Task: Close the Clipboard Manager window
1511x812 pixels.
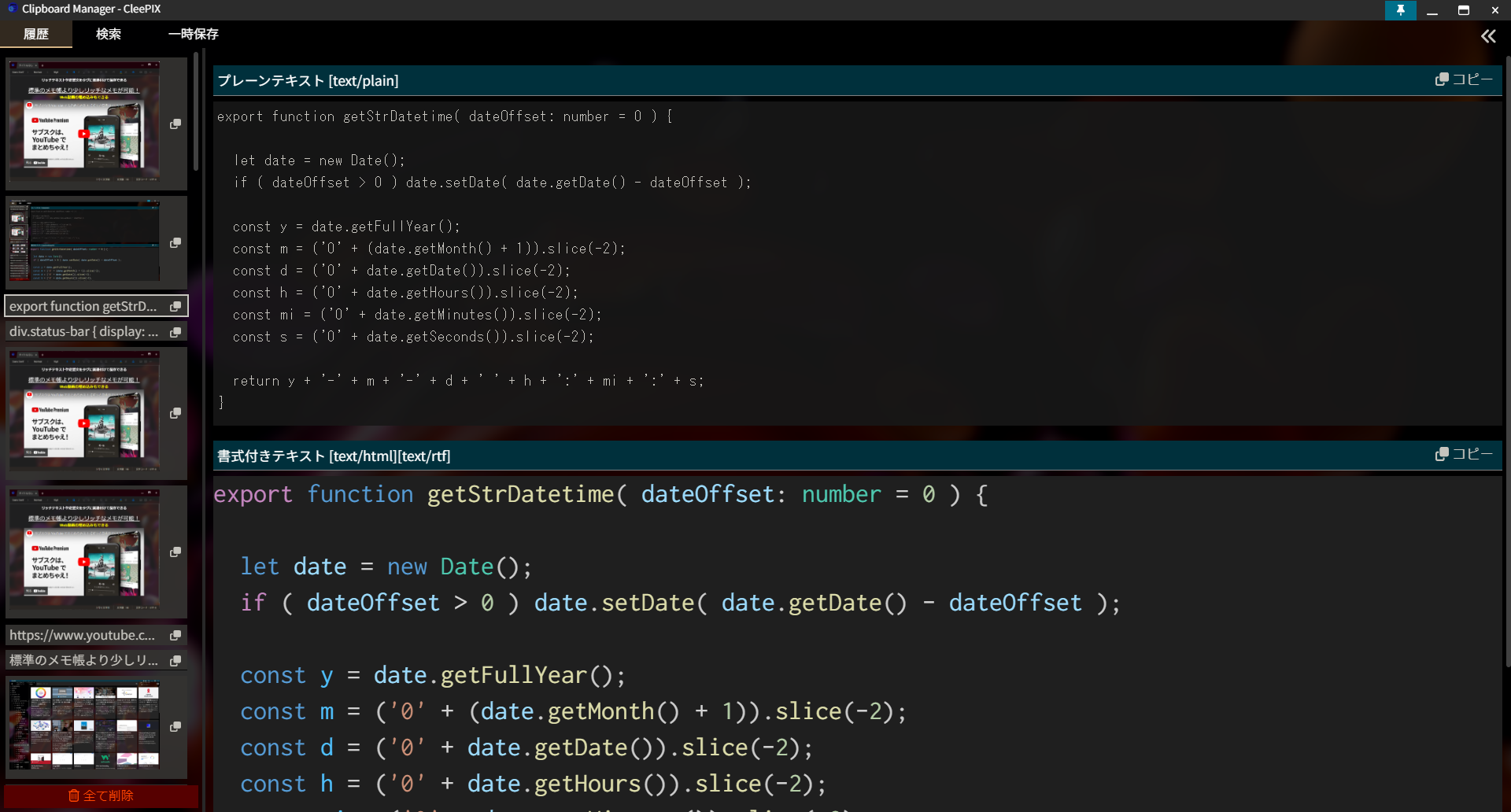Action: point(1495,10)
